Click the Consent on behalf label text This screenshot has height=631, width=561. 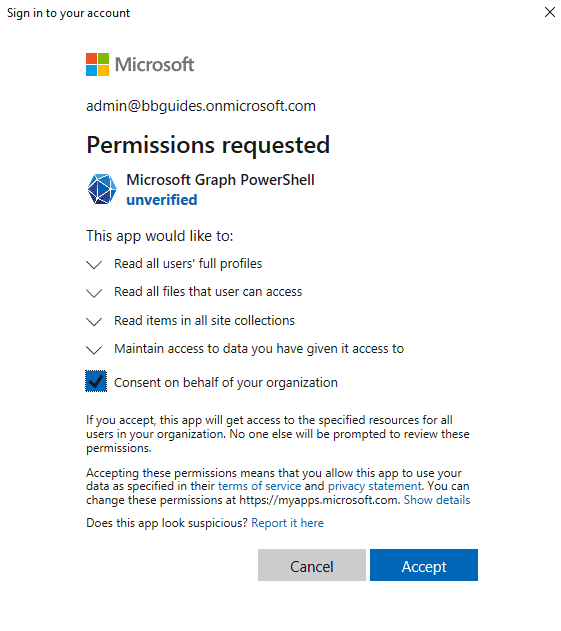point(226,382)
